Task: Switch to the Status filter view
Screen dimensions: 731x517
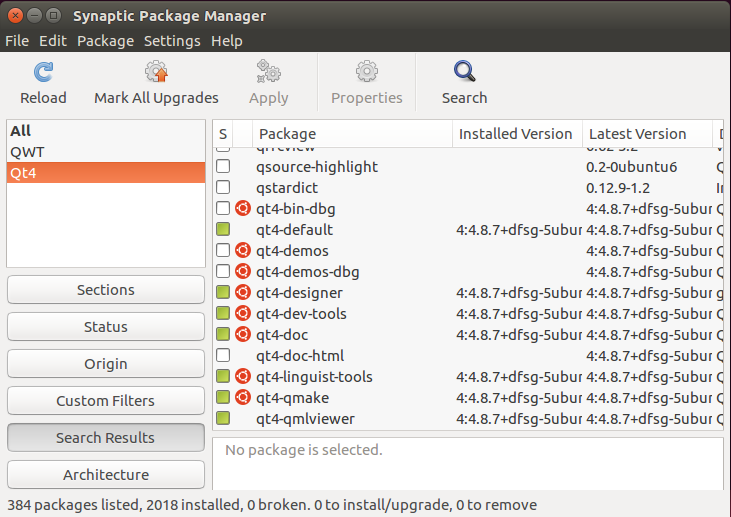Action: pyautogui.click(x=106, y=326)
